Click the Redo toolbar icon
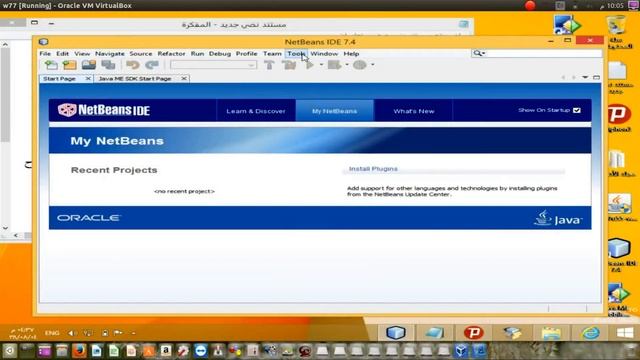 click(x=152, y=65)
